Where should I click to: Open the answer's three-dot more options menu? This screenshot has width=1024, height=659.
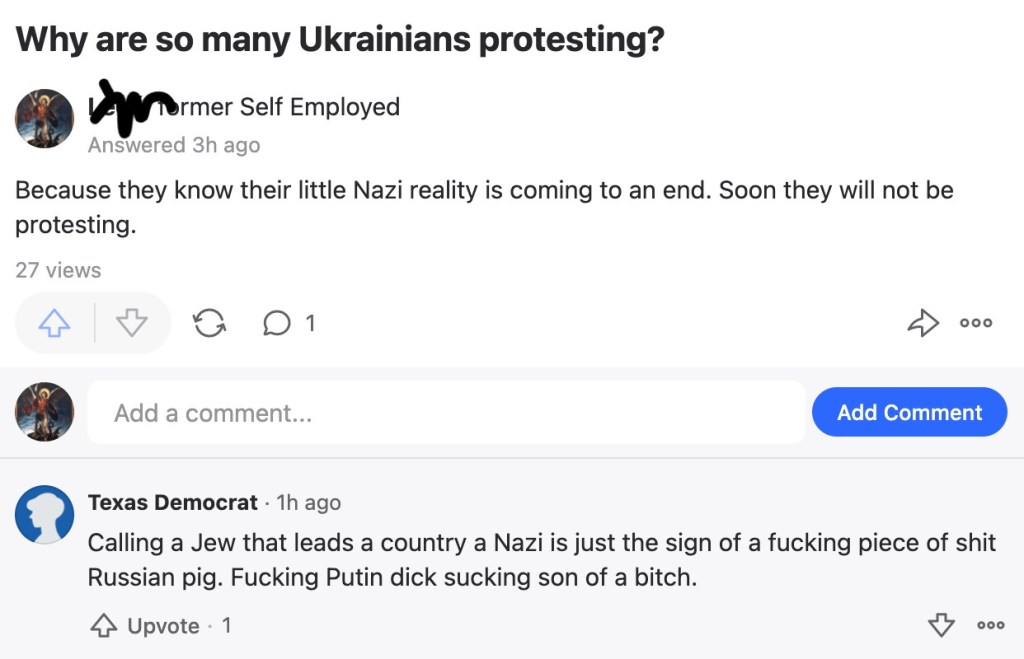click(975, 323)
